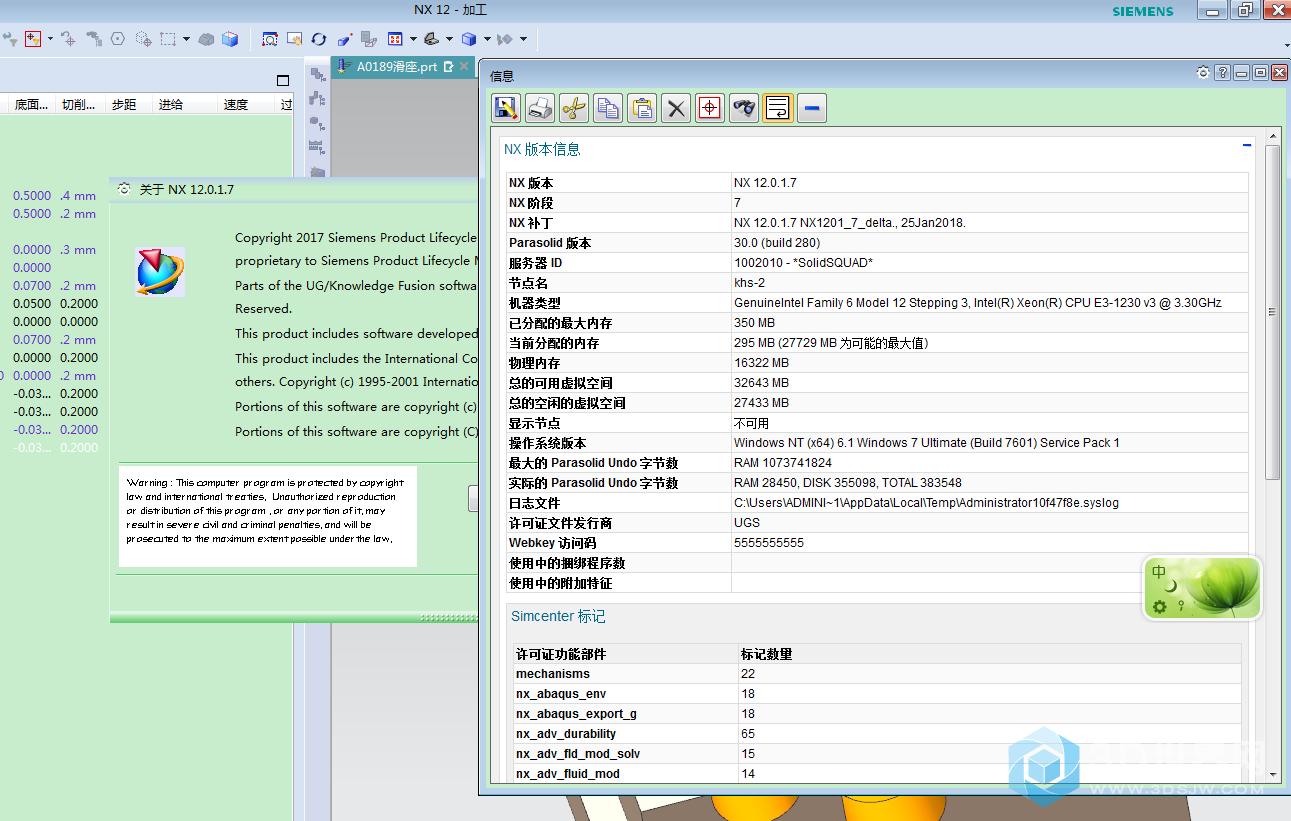Click the red-boxed selection filter icon in main toolbar
The height and width of the screenshot is (821, 1291).
click(x=33, y=39)
